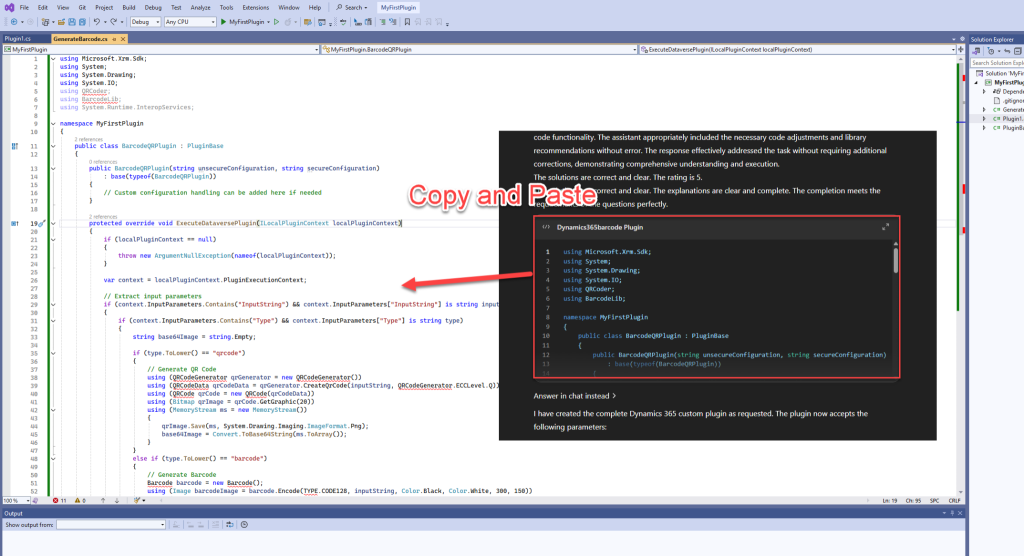The height and width of the screenshot is (556, 1024).
Task: Open the Extensions menu
Action: pyautogui.click(x=255, y=7)
